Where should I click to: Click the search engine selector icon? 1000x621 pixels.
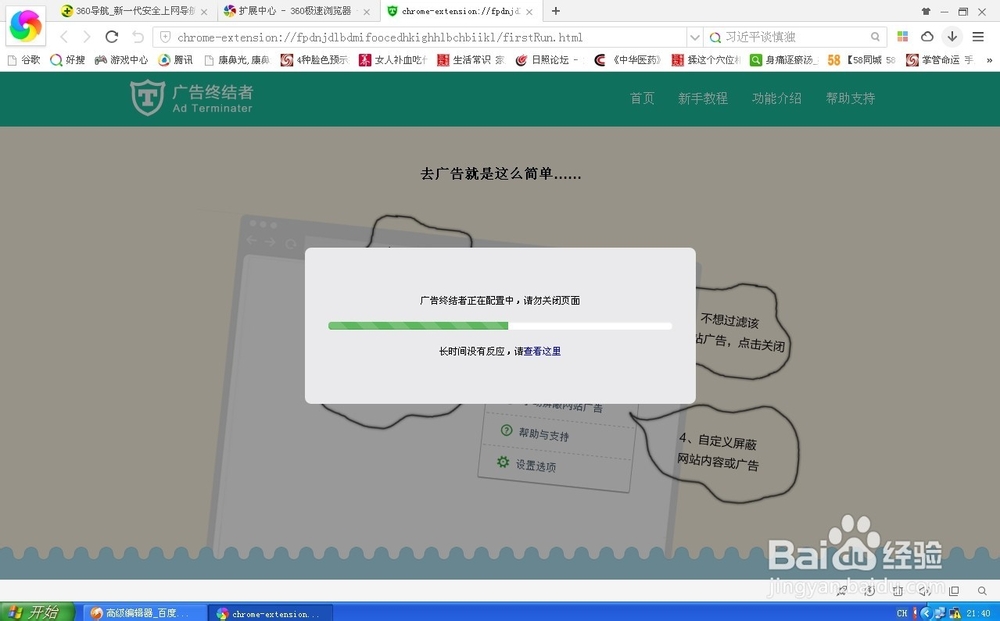pos(715,37)
